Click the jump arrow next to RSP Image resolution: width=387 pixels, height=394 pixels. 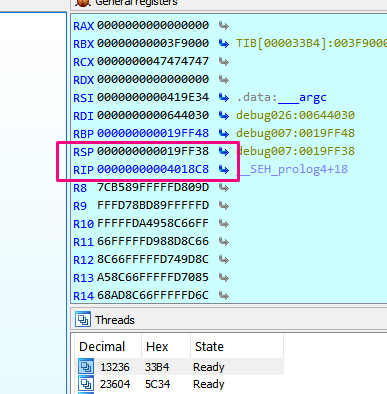(x=224, y=152)
